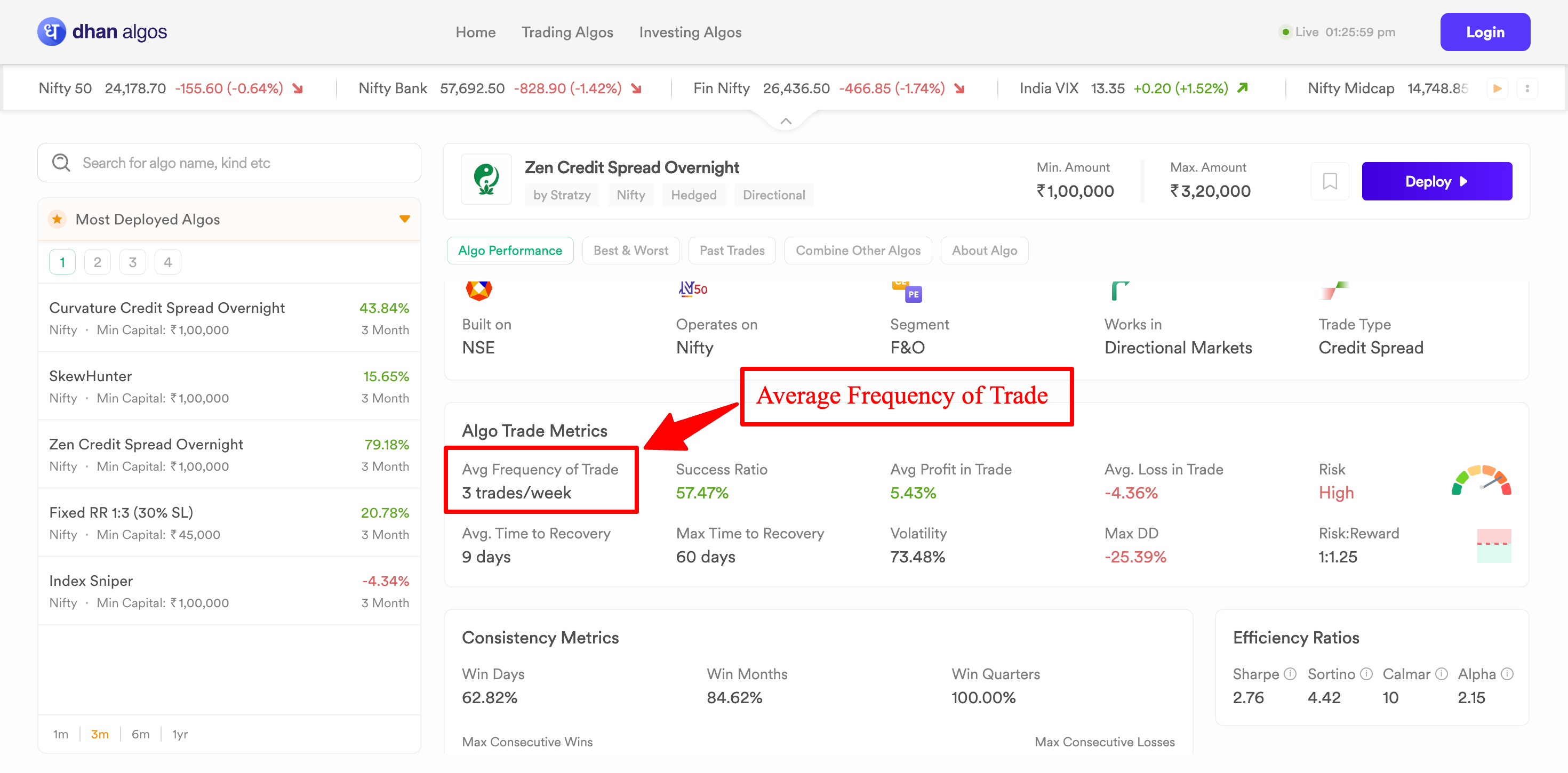Collapse the market ticker with the chevron
Image resolution: width=1568 pixels, height=773 pixels.
[786, 121]
